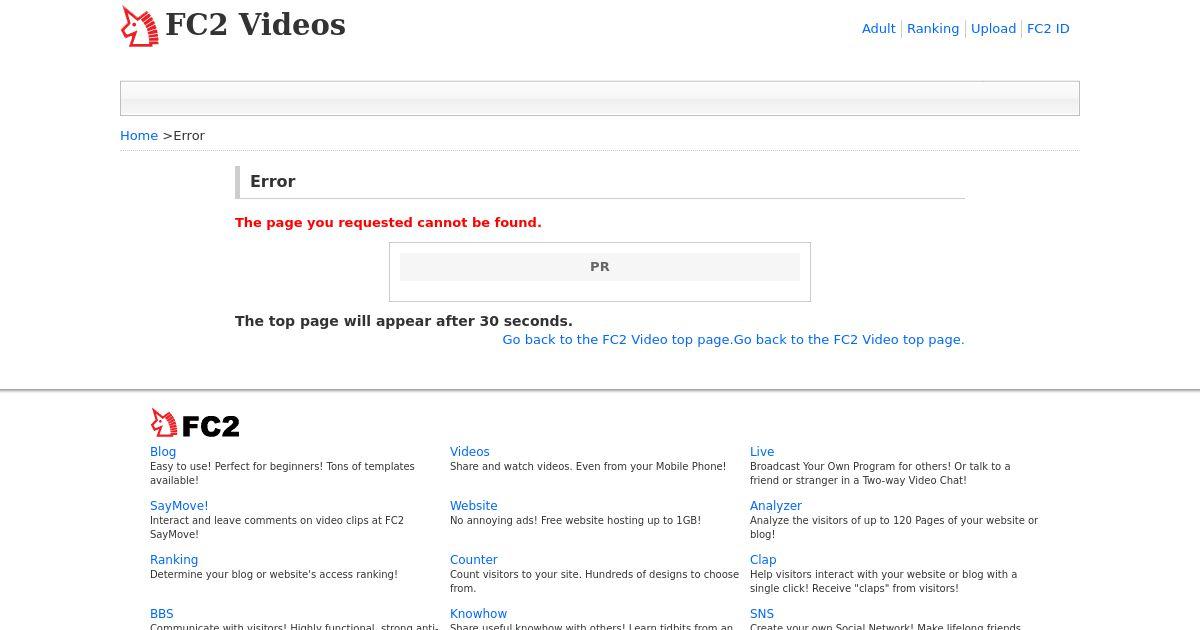Visit the SayMove! service link
Image resolution: width=1200 pixels, height=630 pixels.
179,506
